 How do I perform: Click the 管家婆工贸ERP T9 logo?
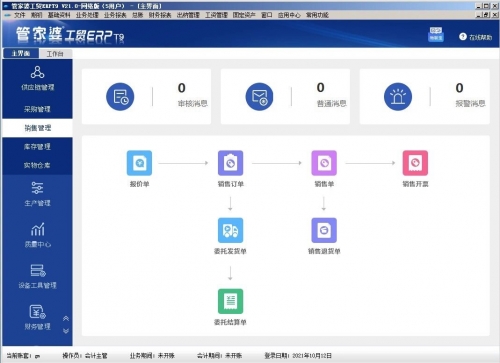click(70, 35)
